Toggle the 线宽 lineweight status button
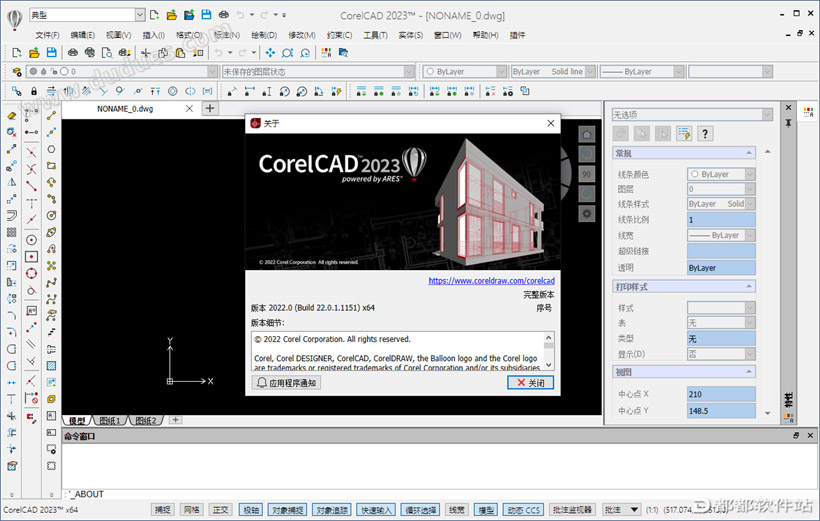The width and height of the screenshot is (820, 521). pyautogui.click(x=457, y=509)
